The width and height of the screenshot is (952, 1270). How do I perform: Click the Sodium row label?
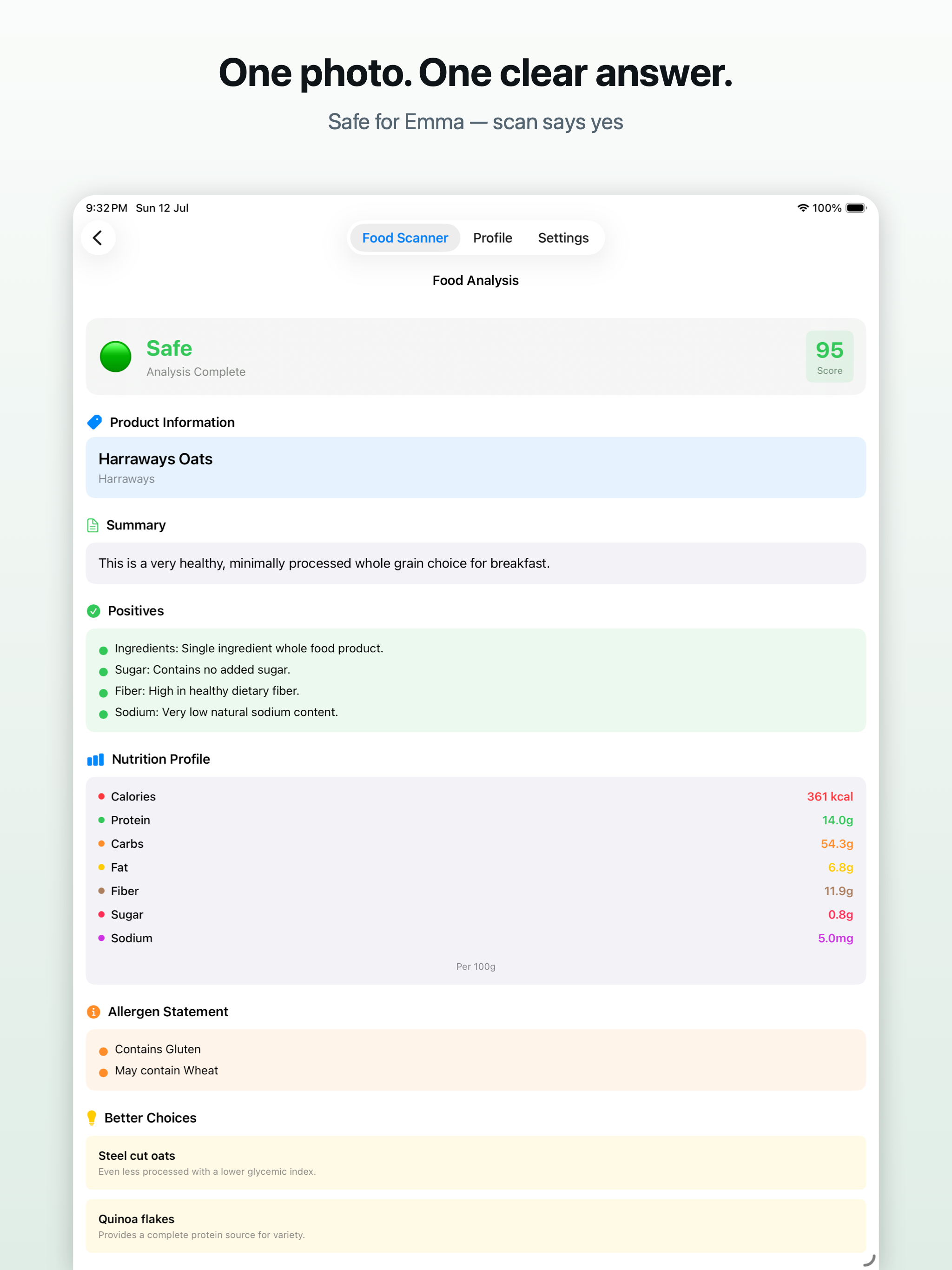click(x=132, y=938)
